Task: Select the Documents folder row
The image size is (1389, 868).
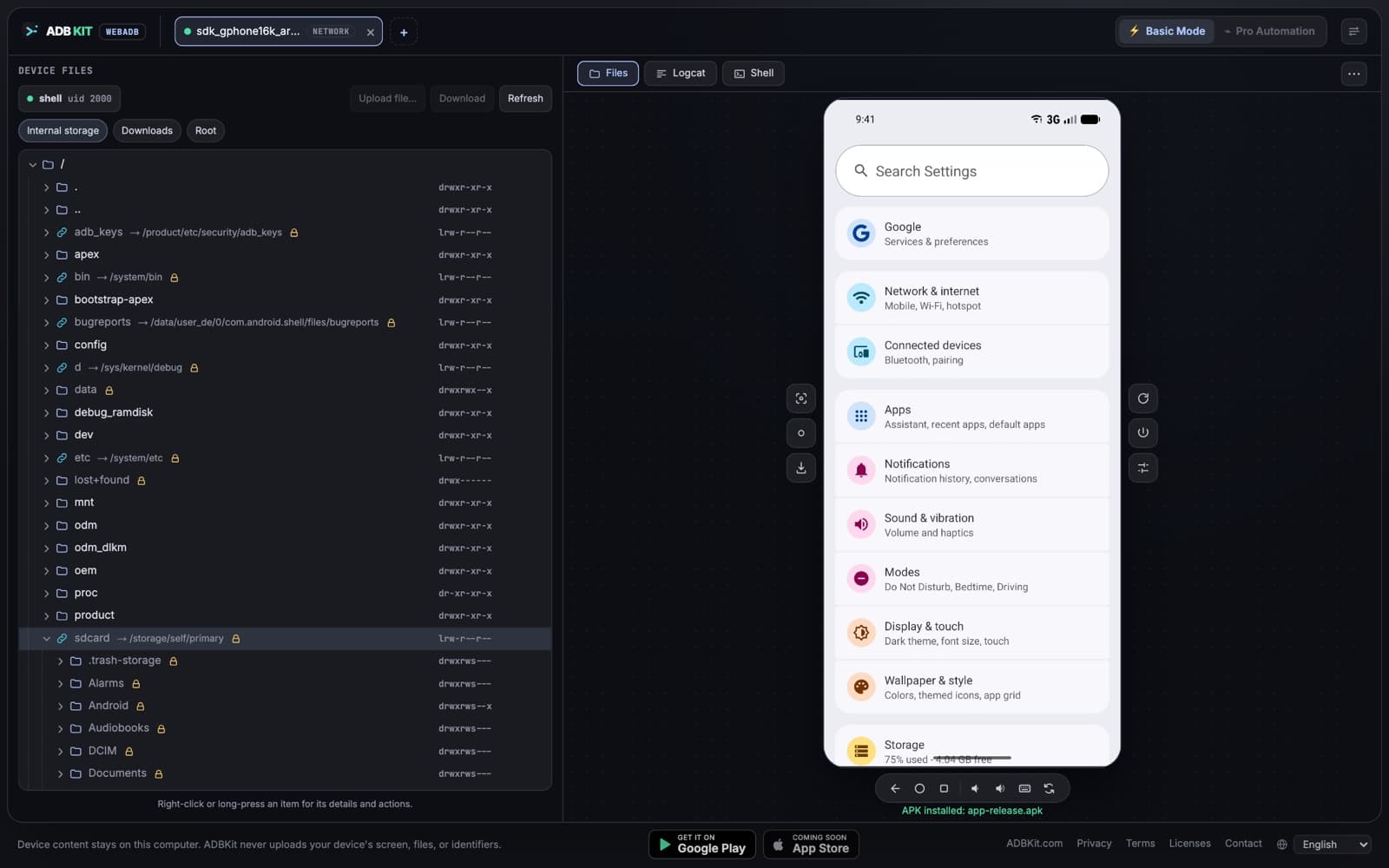Action: 285,774
